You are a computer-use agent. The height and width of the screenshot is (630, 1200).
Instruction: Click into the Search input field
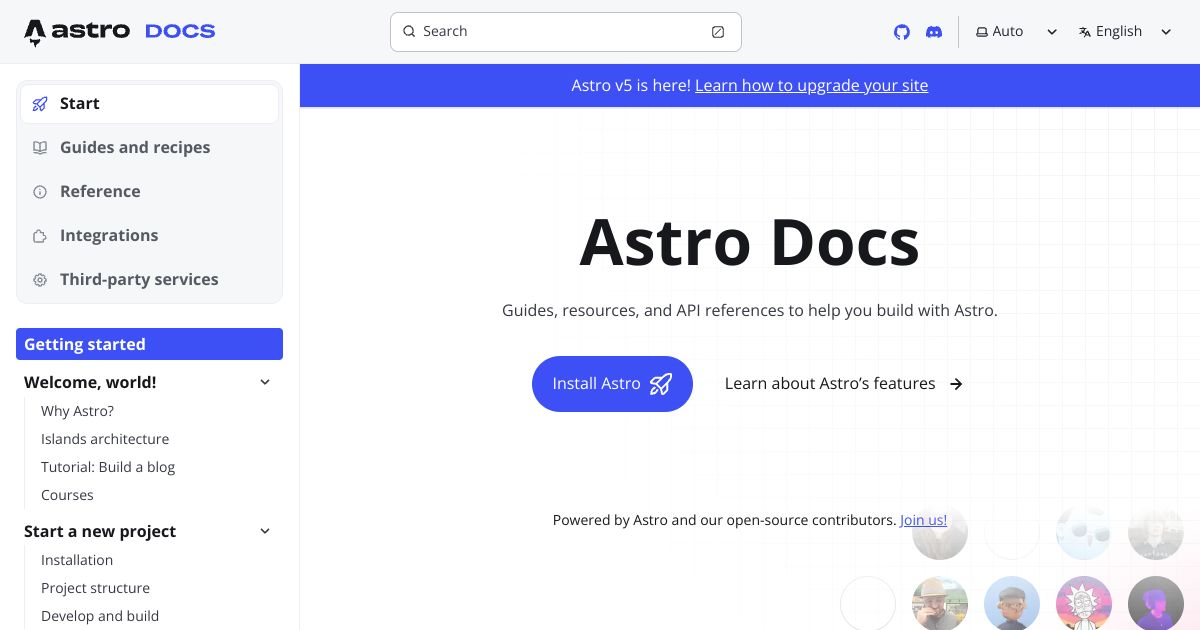(x=566, y=32)
